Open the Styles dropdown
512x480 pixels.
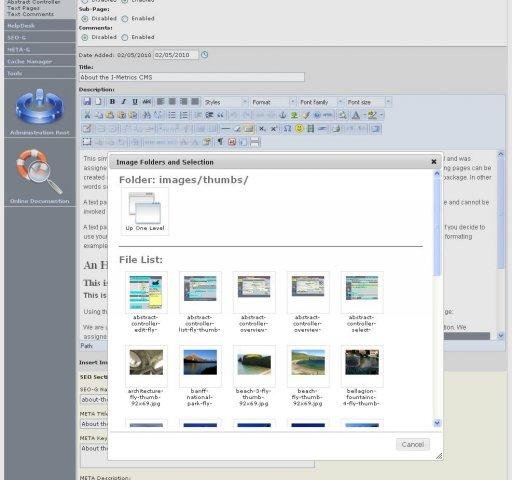coord(225,102)
